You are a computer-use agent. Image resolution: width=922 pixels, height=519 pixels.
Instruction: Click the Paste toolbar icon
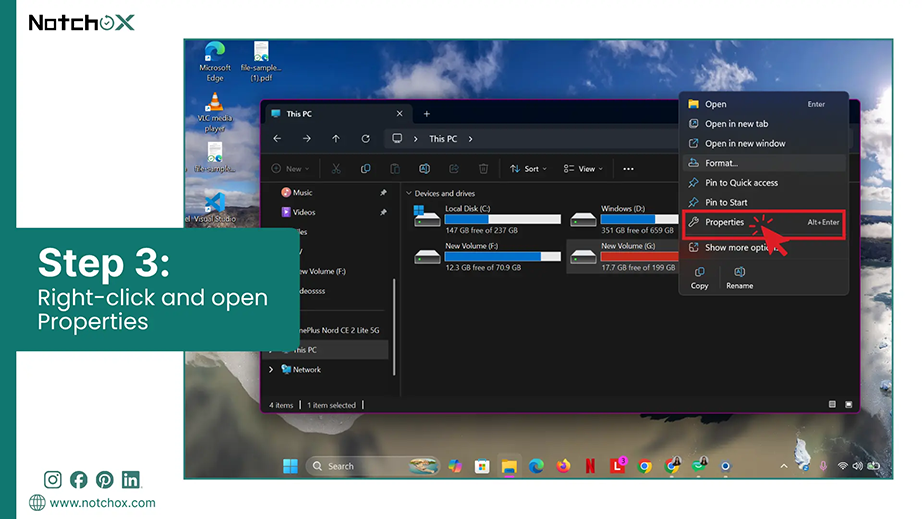click(x=395, y=169)
